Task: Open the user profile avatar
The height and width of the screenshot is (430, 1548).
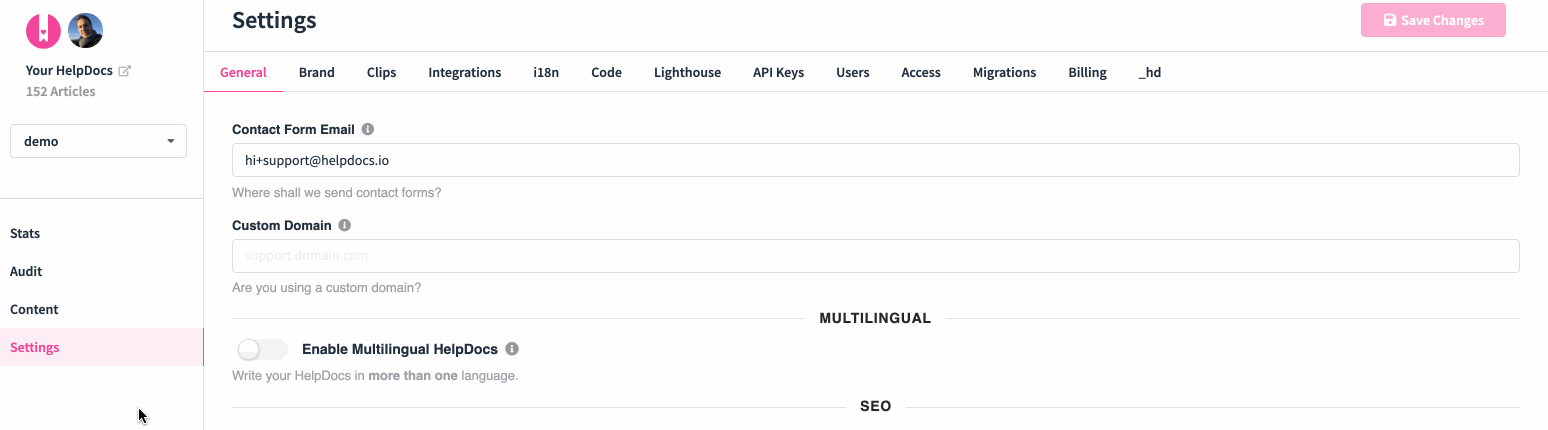Action: click(86, 31)
